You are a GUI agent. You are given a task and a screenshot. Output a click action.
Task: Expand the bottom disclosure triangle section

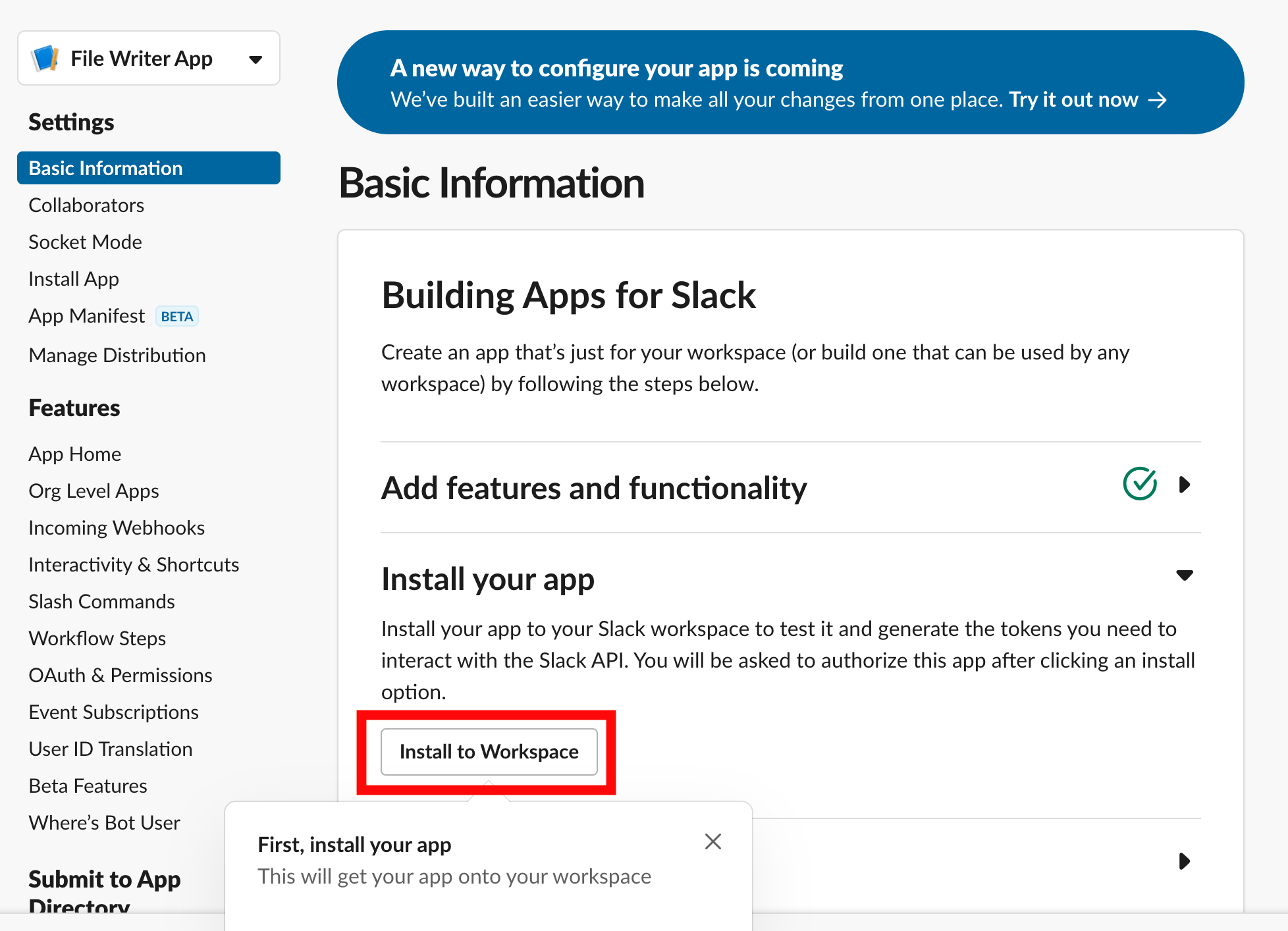pyautogui.click(x=1185, y=861)
